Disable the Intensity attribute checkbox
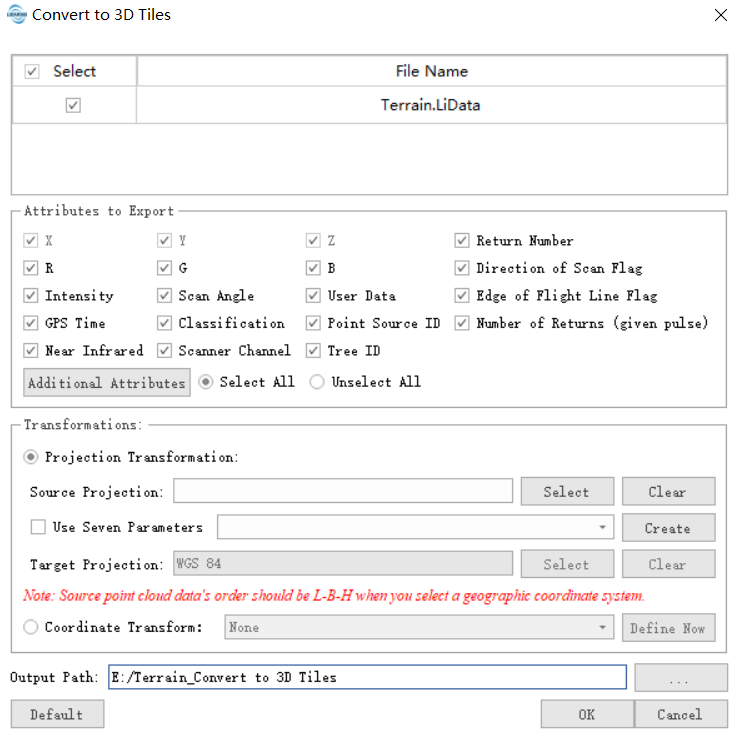739x739 pixels. click(x=31, y=296)
